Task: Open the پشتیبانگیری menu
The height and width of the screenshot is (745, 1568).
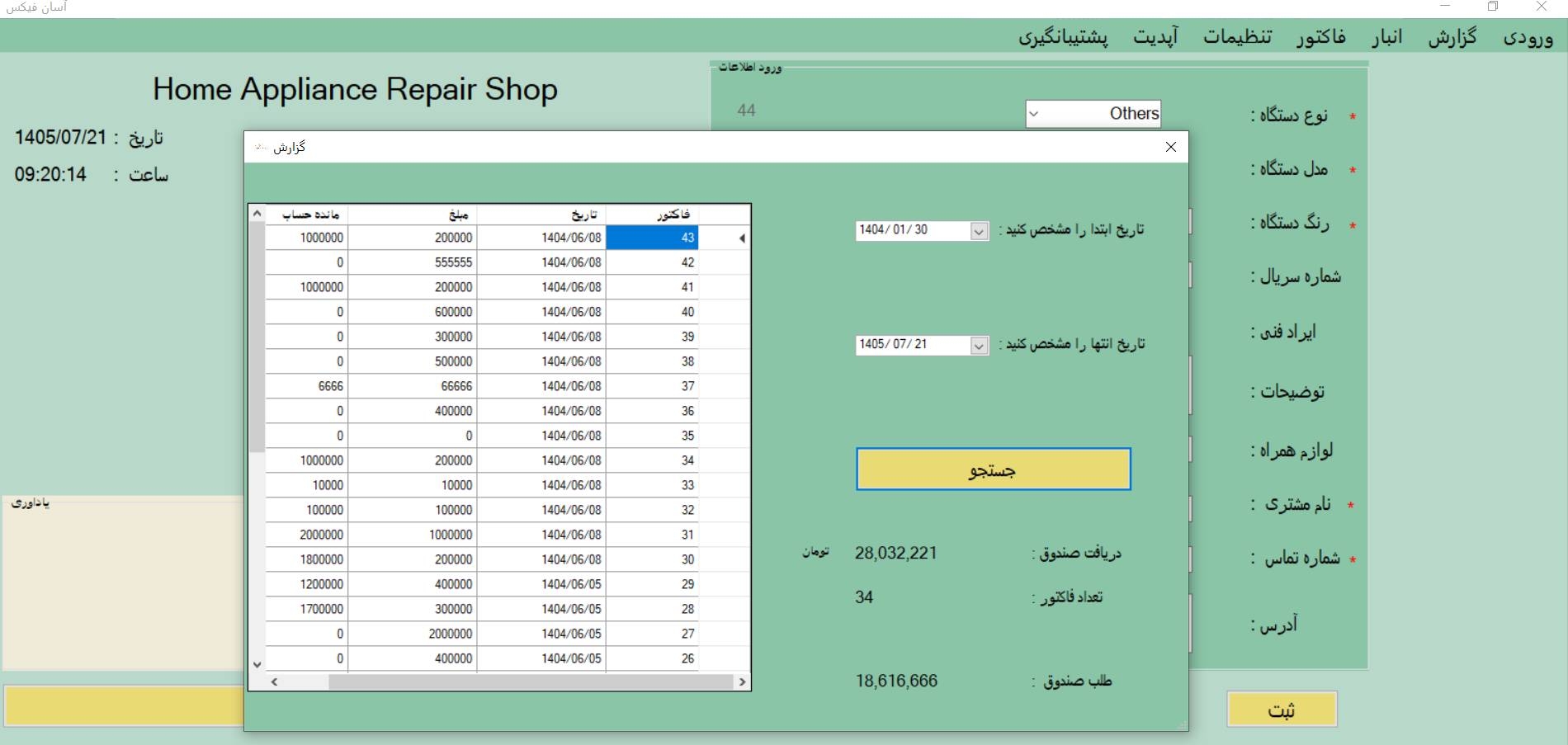Action: 1063,38
